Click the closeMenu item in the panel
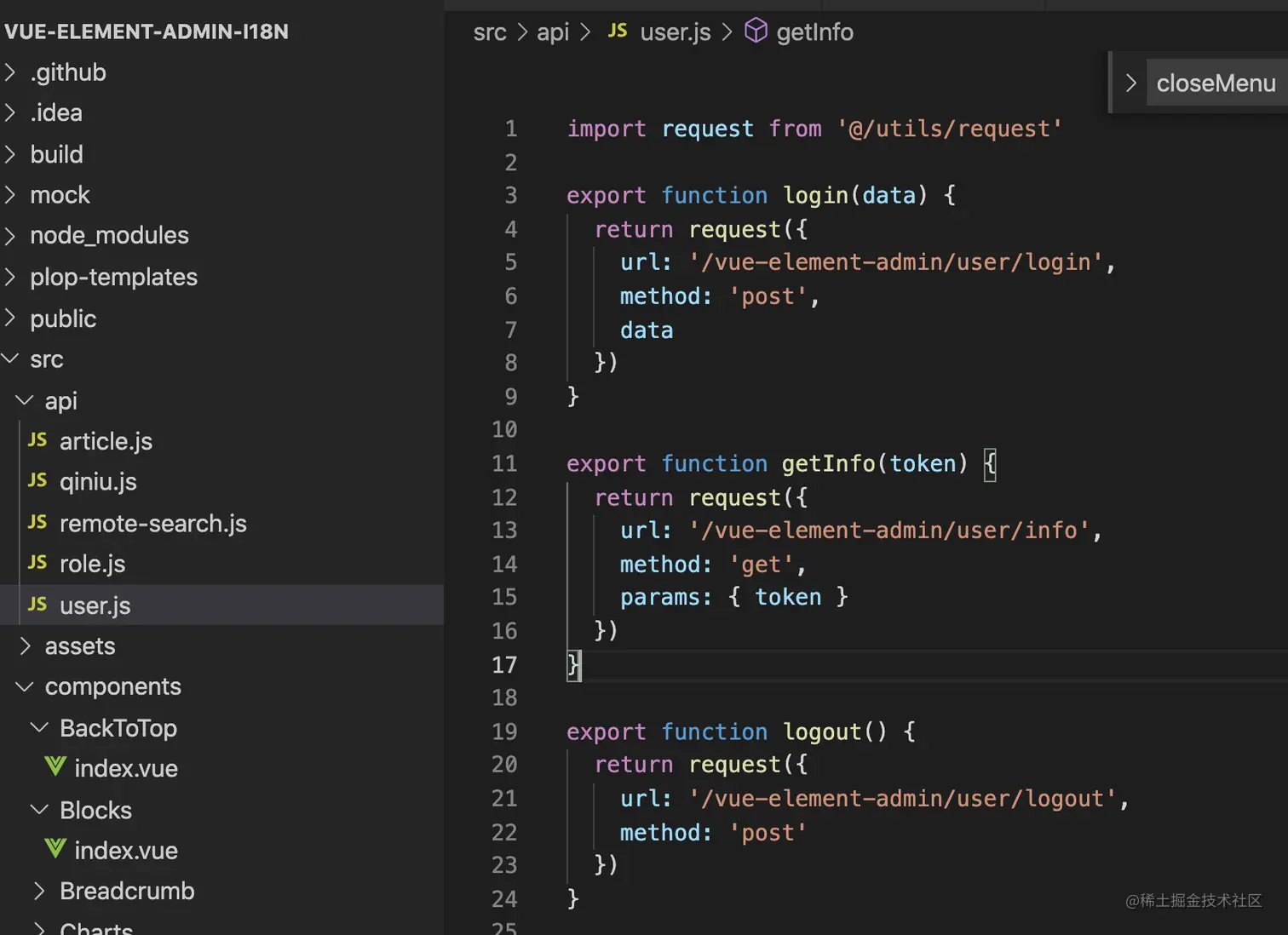 [1216, 83]
